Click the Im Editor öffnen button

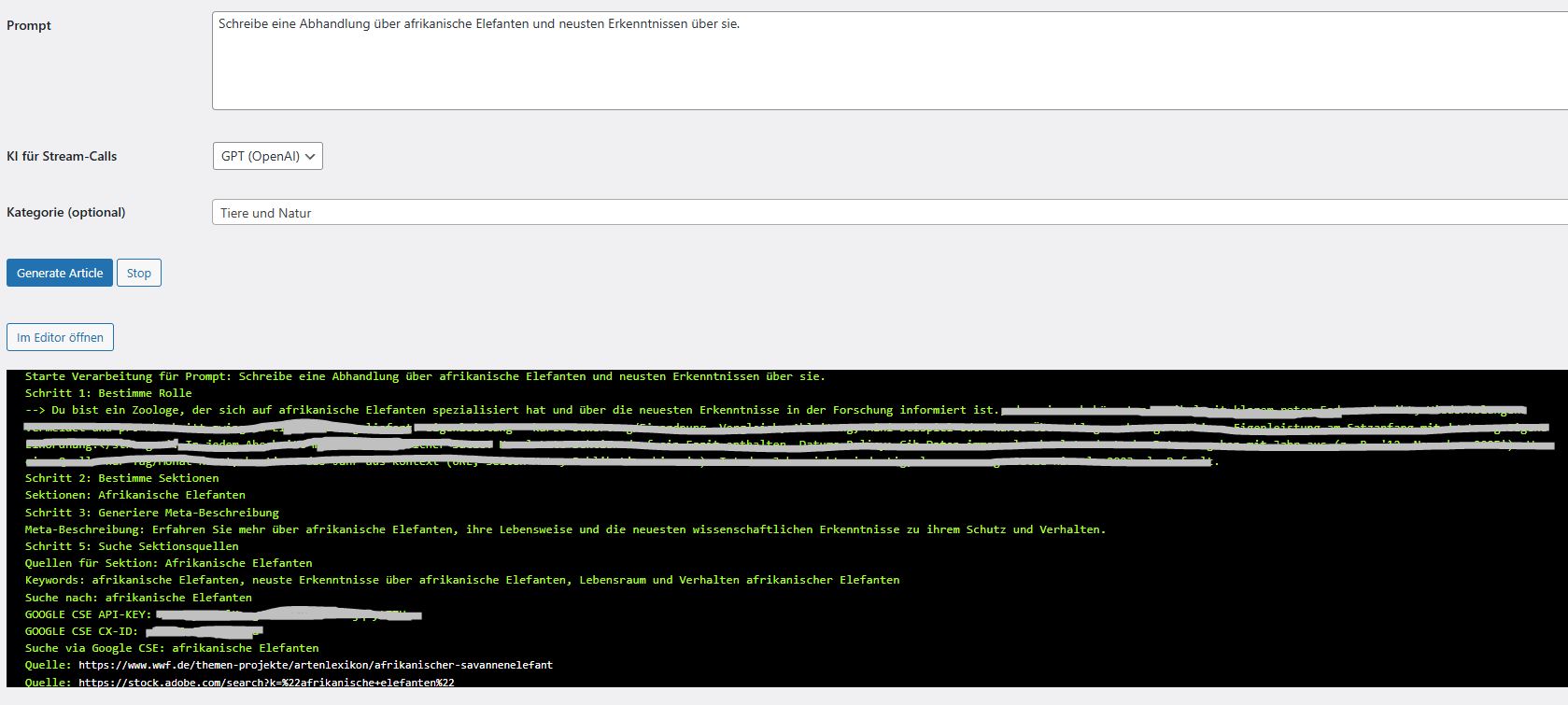[x=60, y=337]
